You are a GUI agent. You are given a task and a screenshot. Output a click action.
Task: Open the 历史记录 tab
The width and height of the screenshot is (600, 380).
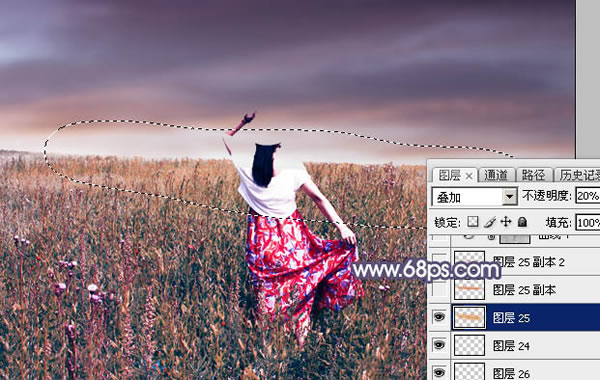coord(578,175)
